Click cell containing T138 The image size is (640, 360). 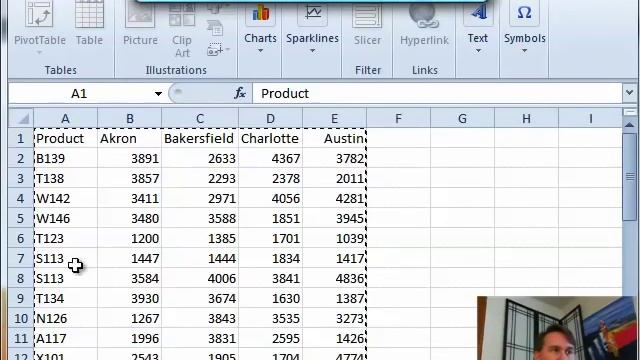click(x=66, y=178)
